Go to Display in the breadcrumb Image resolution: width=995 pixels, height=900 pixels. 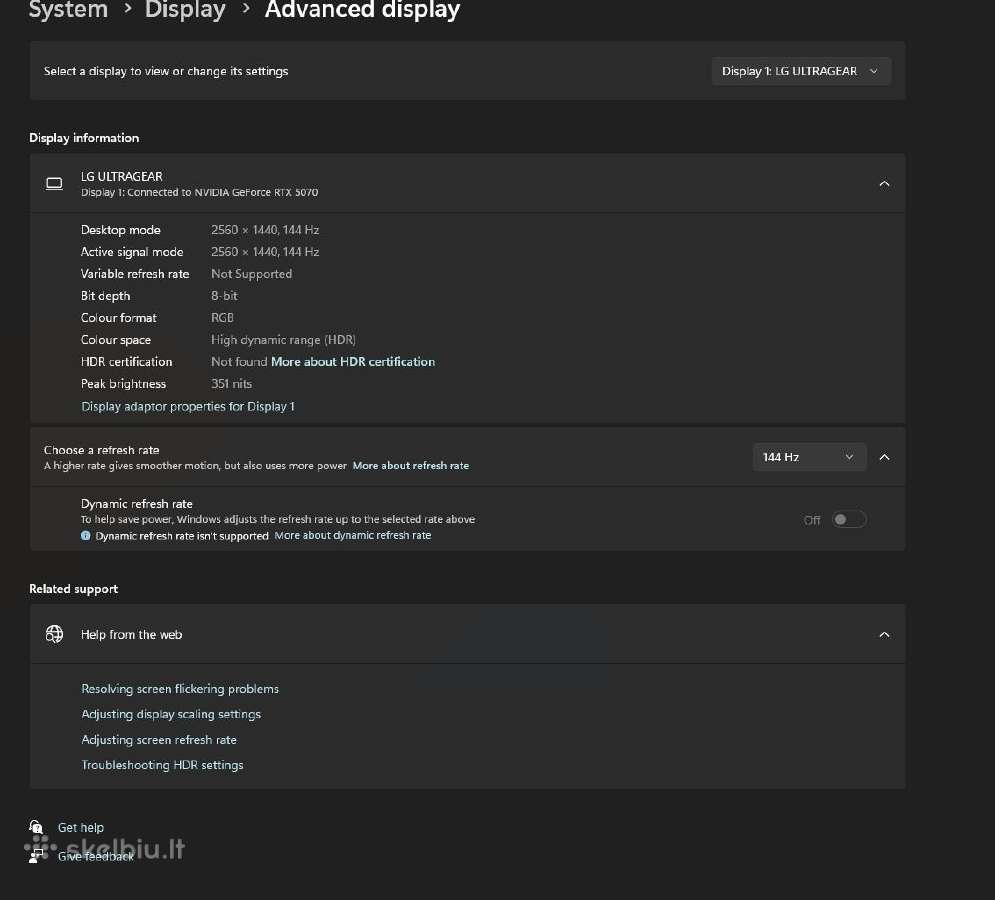click(185, 10)
